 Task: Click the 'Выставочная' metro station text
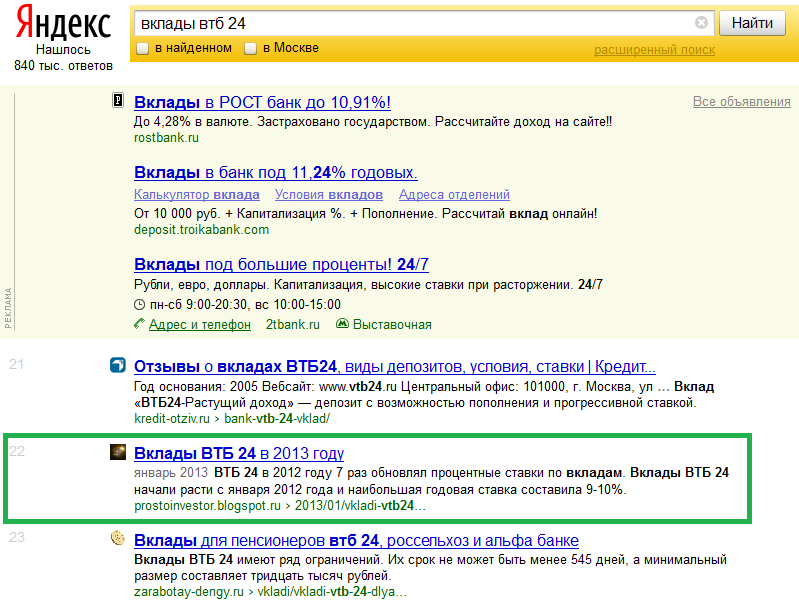(392, 325)
